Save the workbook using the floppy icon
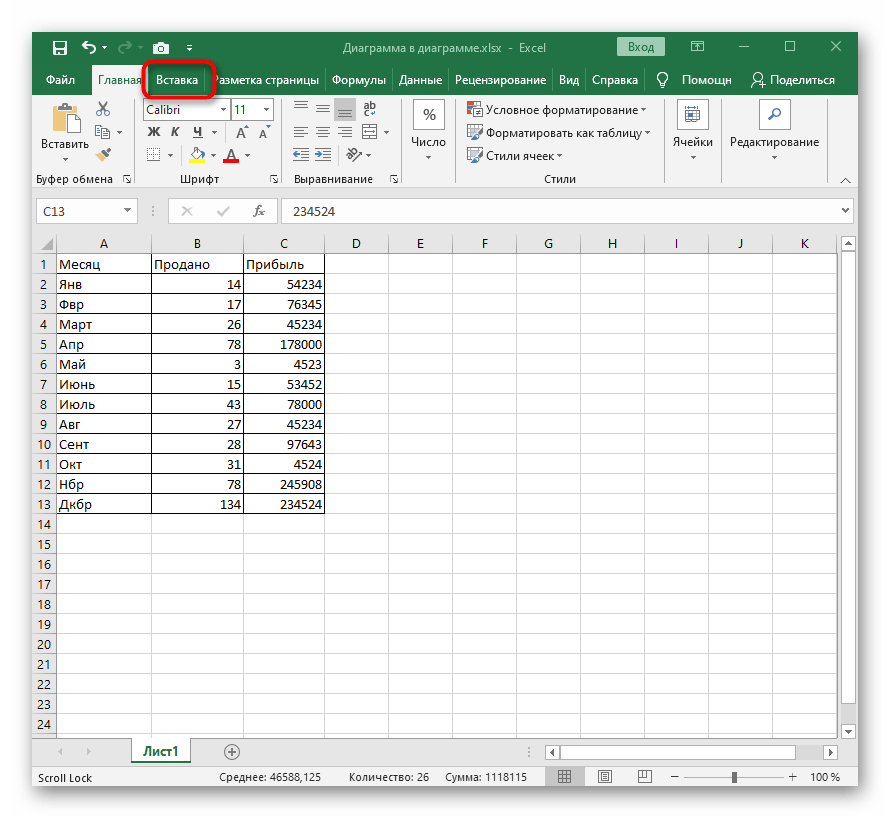This screenshot has height=818, width=890. 59,47
